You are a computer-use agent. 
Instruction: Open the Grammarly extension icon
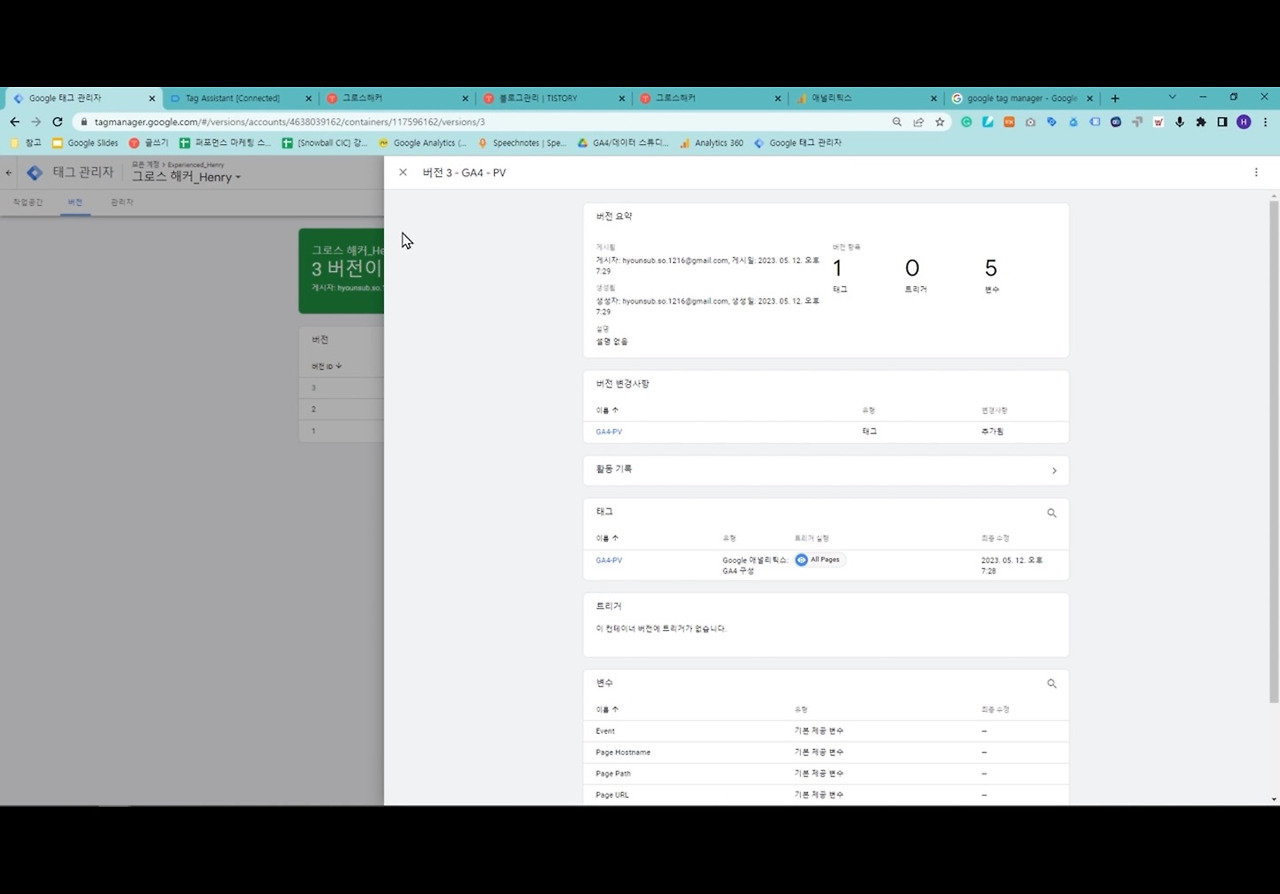pyautogui.click(x=966, y=122)
